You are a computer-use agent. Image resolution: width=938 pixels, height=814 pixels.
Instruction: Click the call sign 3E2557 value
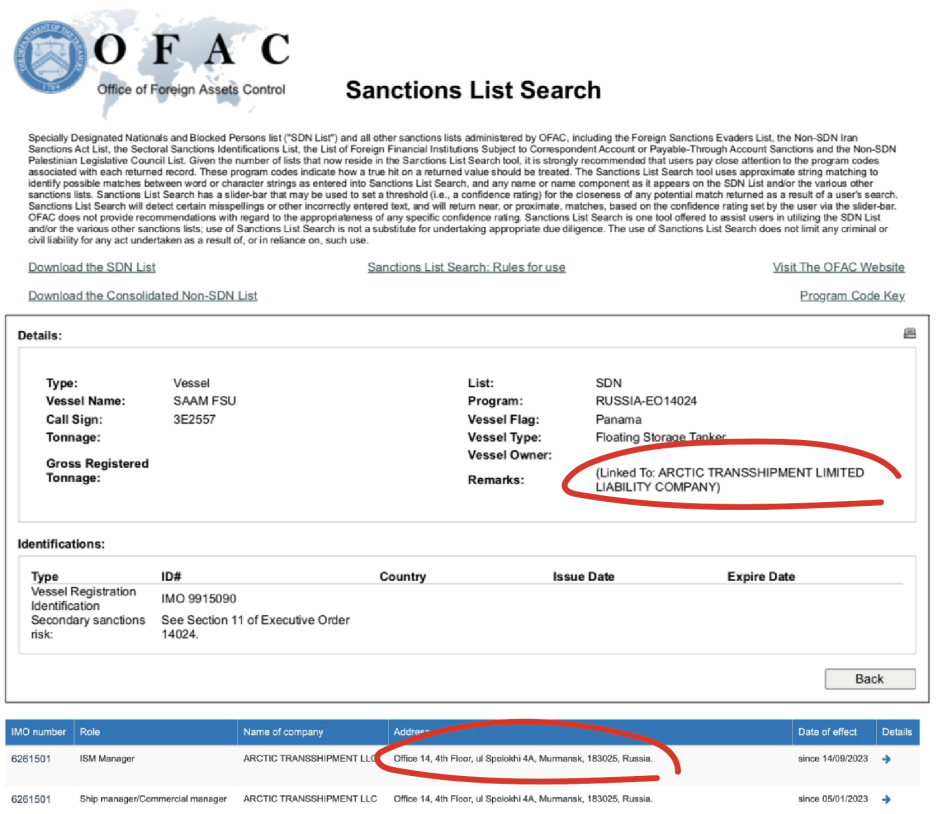click(194, 419)
